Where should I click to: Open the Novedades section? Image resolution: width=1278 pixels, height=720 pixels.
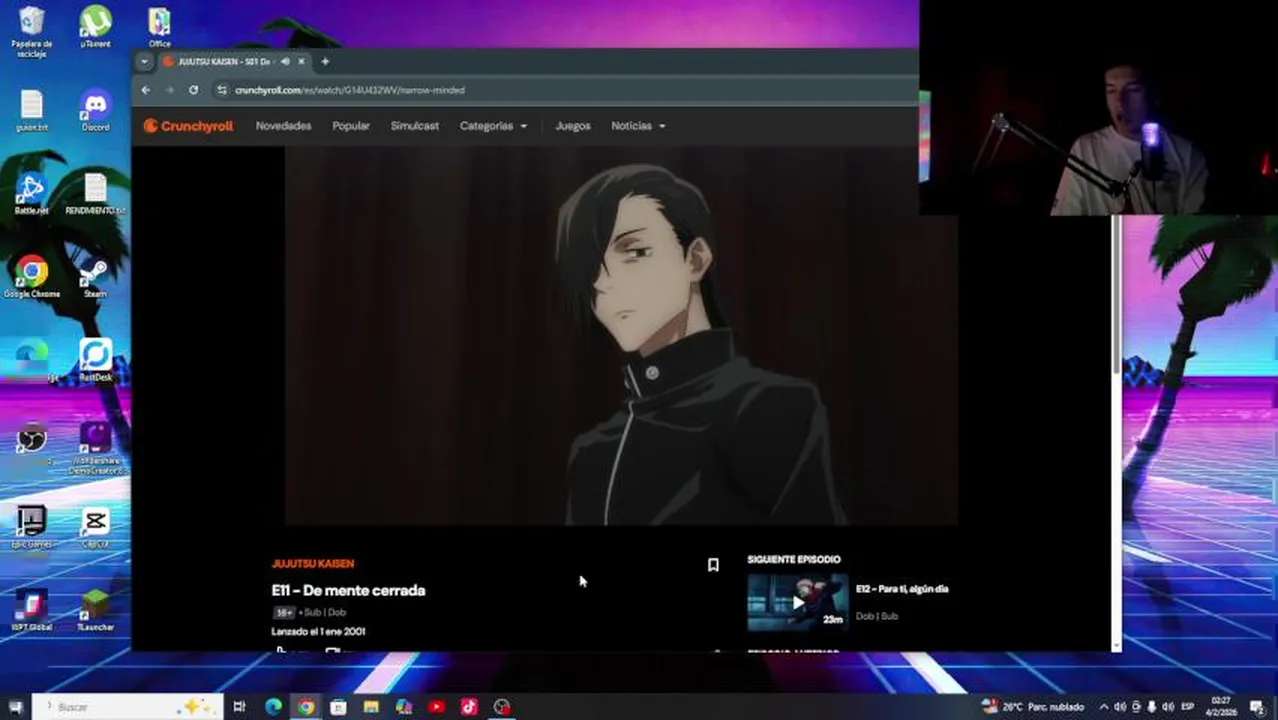point(283,126)
